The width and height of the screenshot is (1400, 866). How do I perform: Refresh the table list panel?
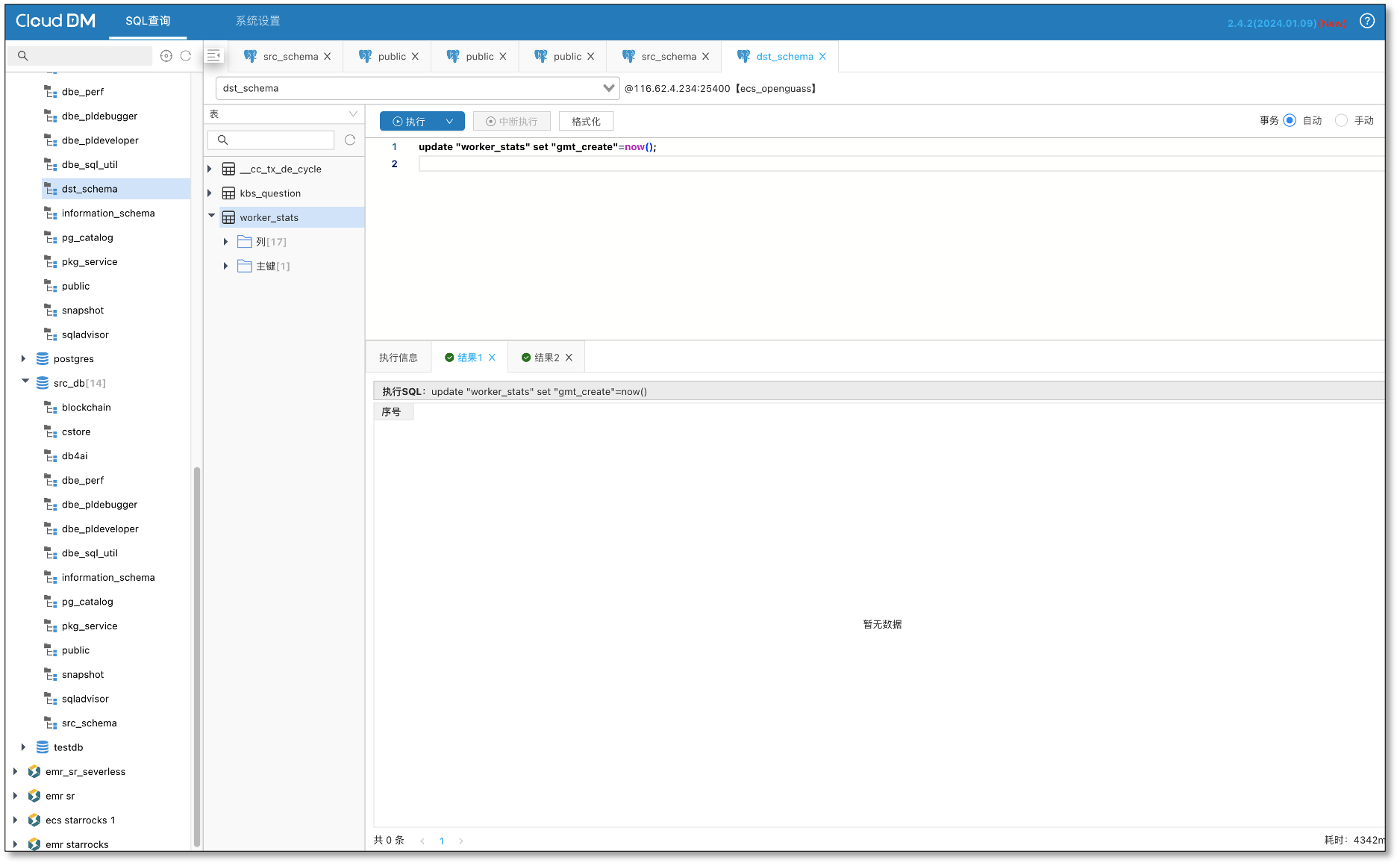[350, 140]
